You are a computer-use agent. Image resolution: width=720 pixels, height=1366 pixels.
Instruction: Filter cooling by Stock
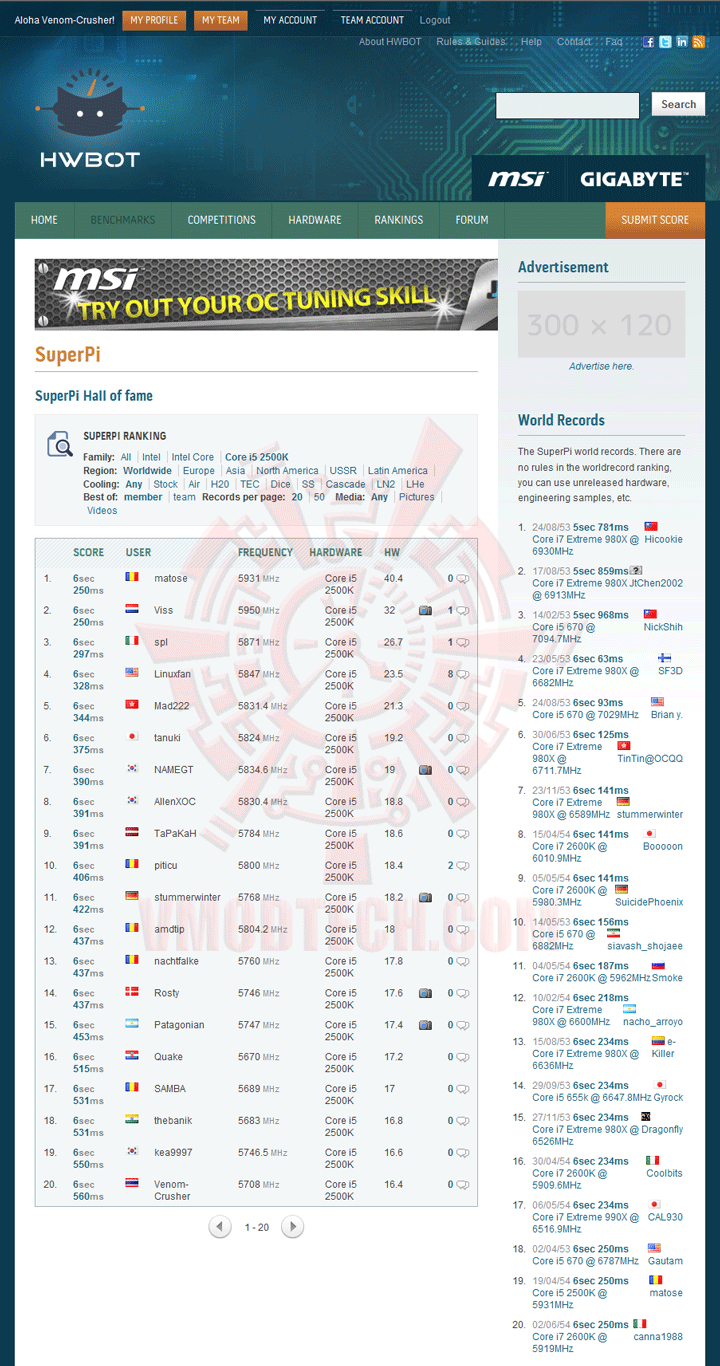[166, 484]
